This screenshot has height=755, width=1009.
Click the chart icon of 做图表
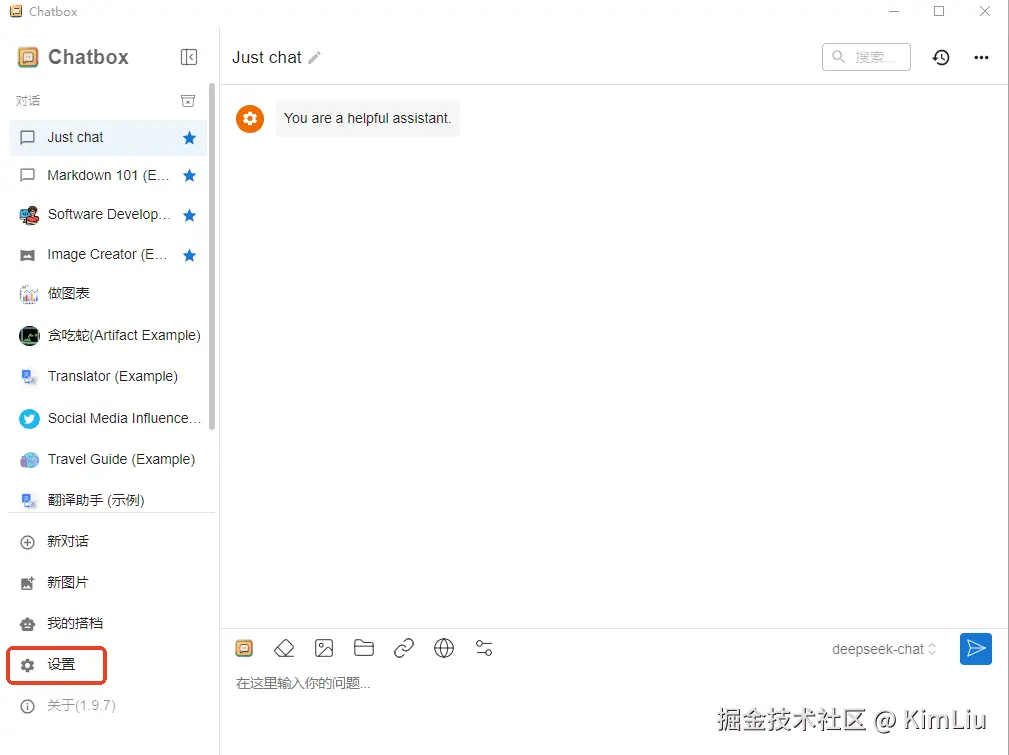pos(29,295)
